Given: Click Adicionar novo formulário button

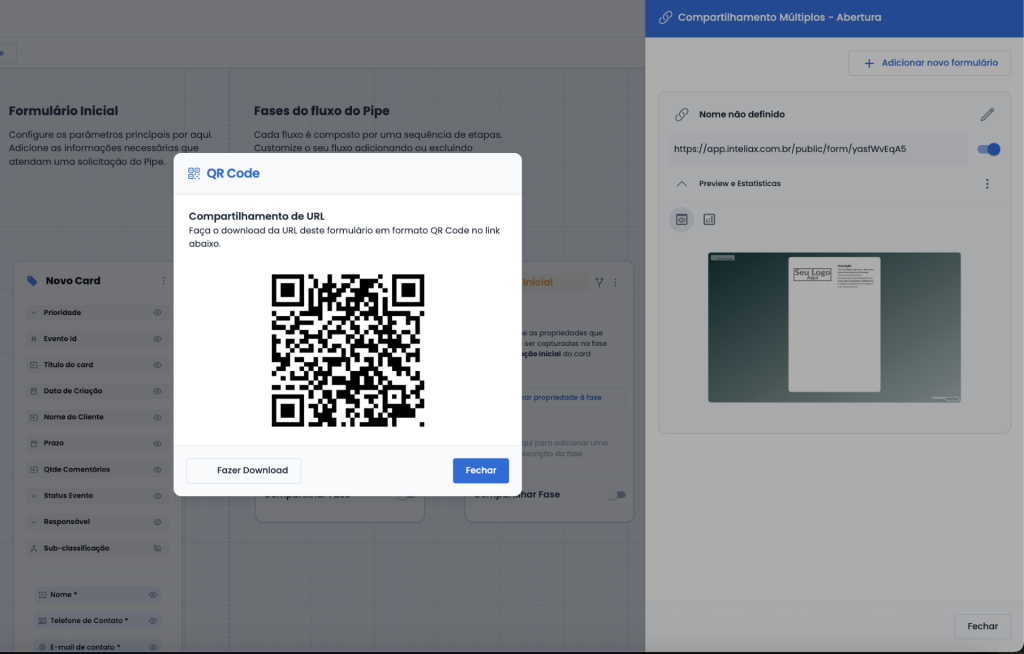Looking at the screenshot, I should (x=929, y=63).
